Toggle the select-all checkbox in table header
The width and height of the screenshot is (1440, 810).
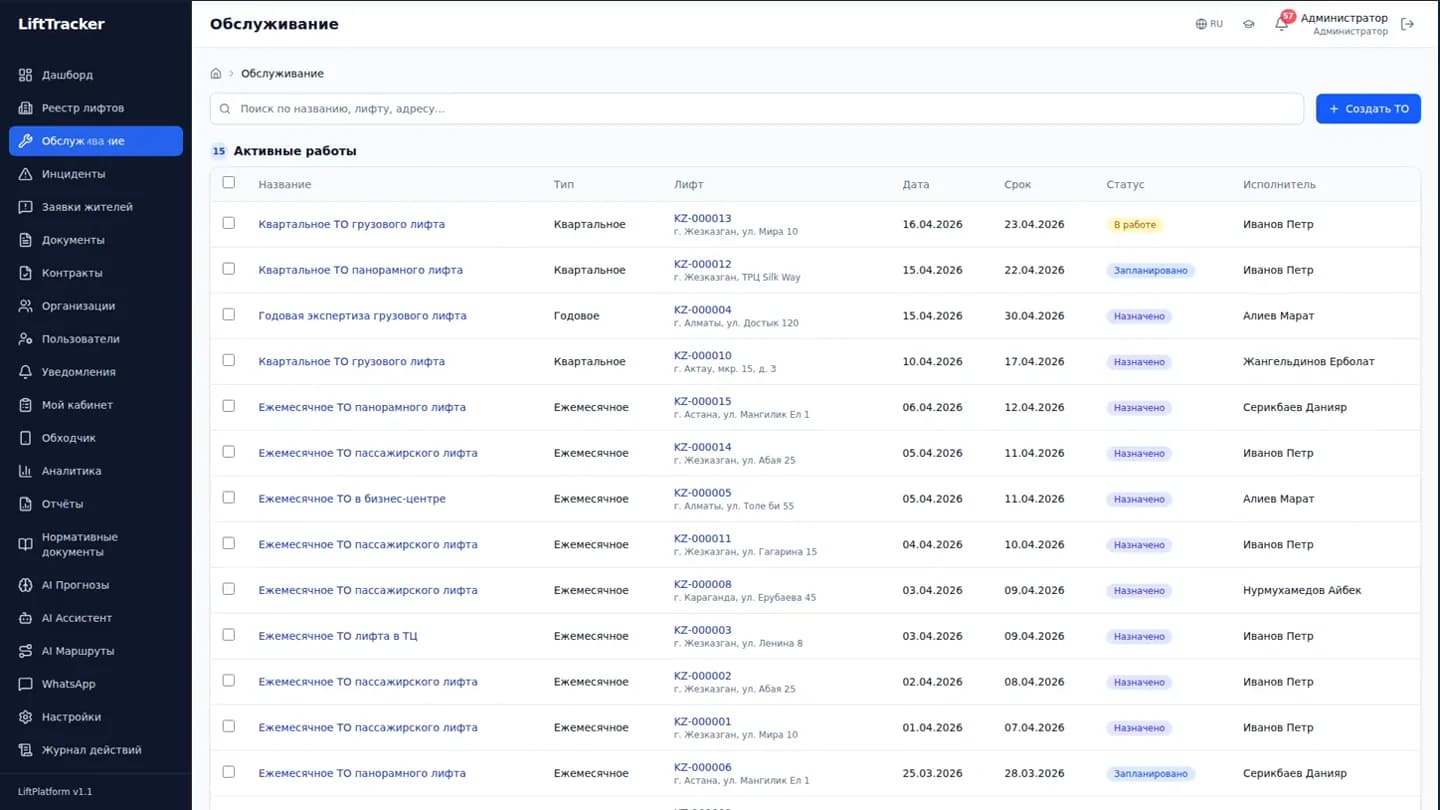229,183
